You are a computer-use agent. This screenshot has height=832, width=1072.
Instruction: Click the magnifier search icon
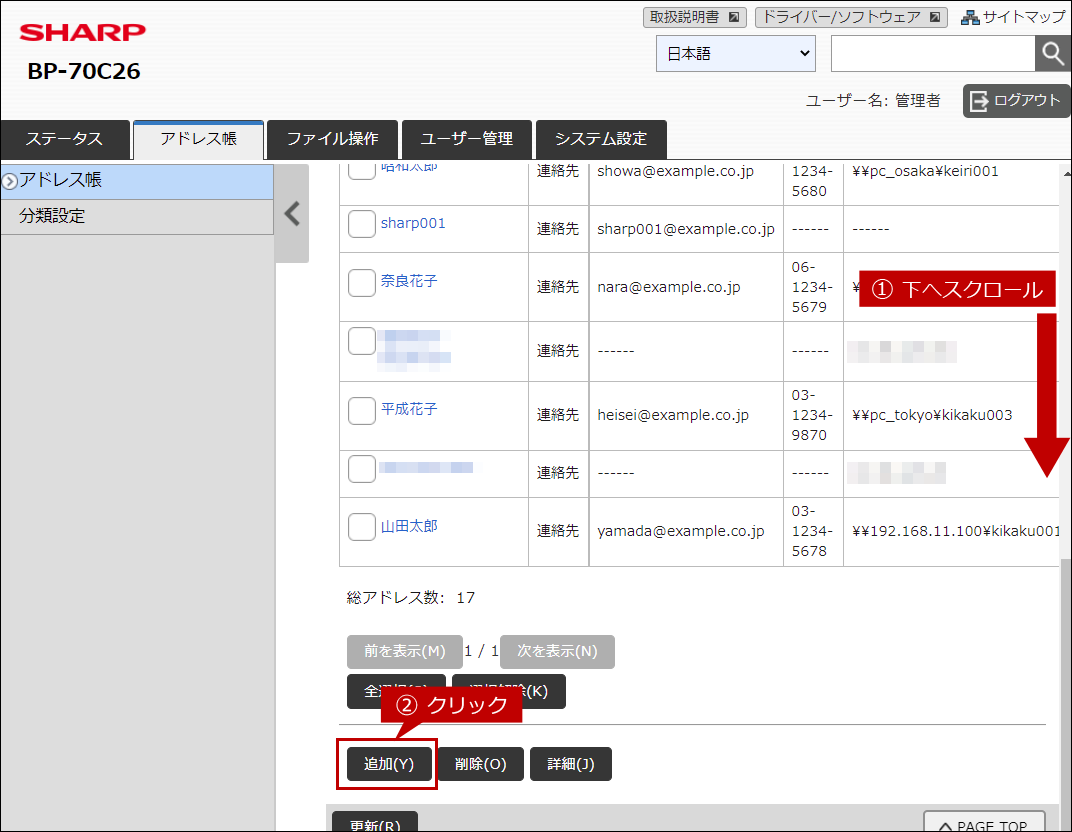1052,53
